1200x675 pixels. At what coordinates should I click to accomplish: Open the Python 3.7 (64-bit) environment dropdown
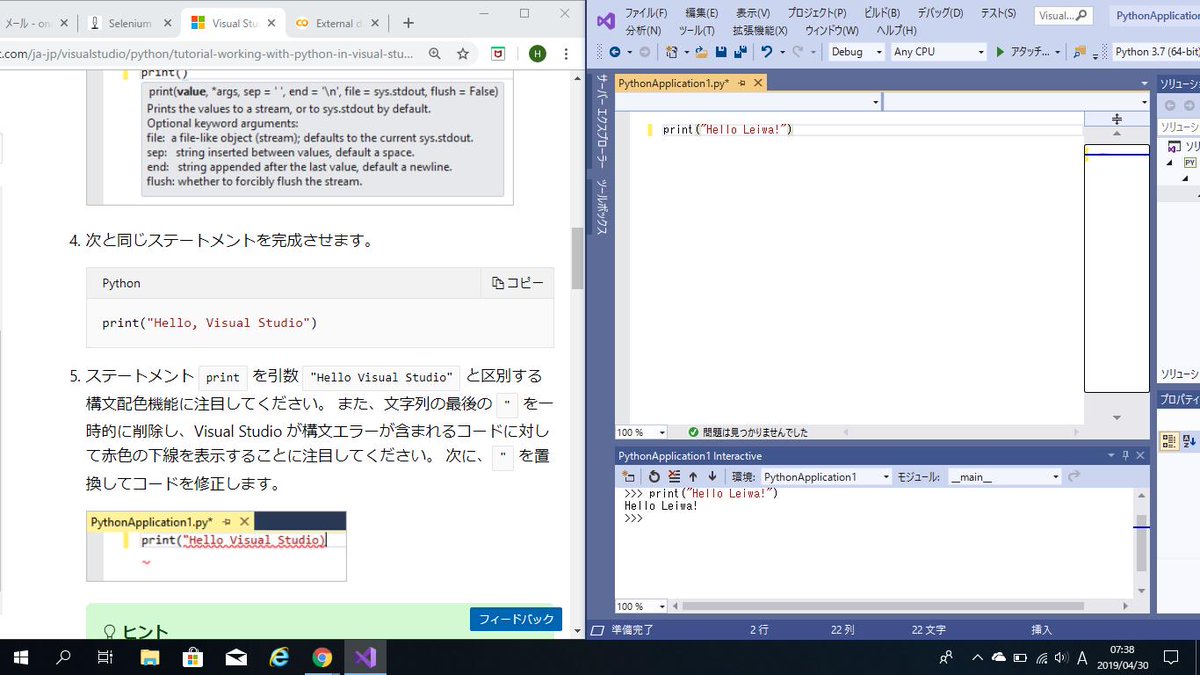click(1155, 52)
